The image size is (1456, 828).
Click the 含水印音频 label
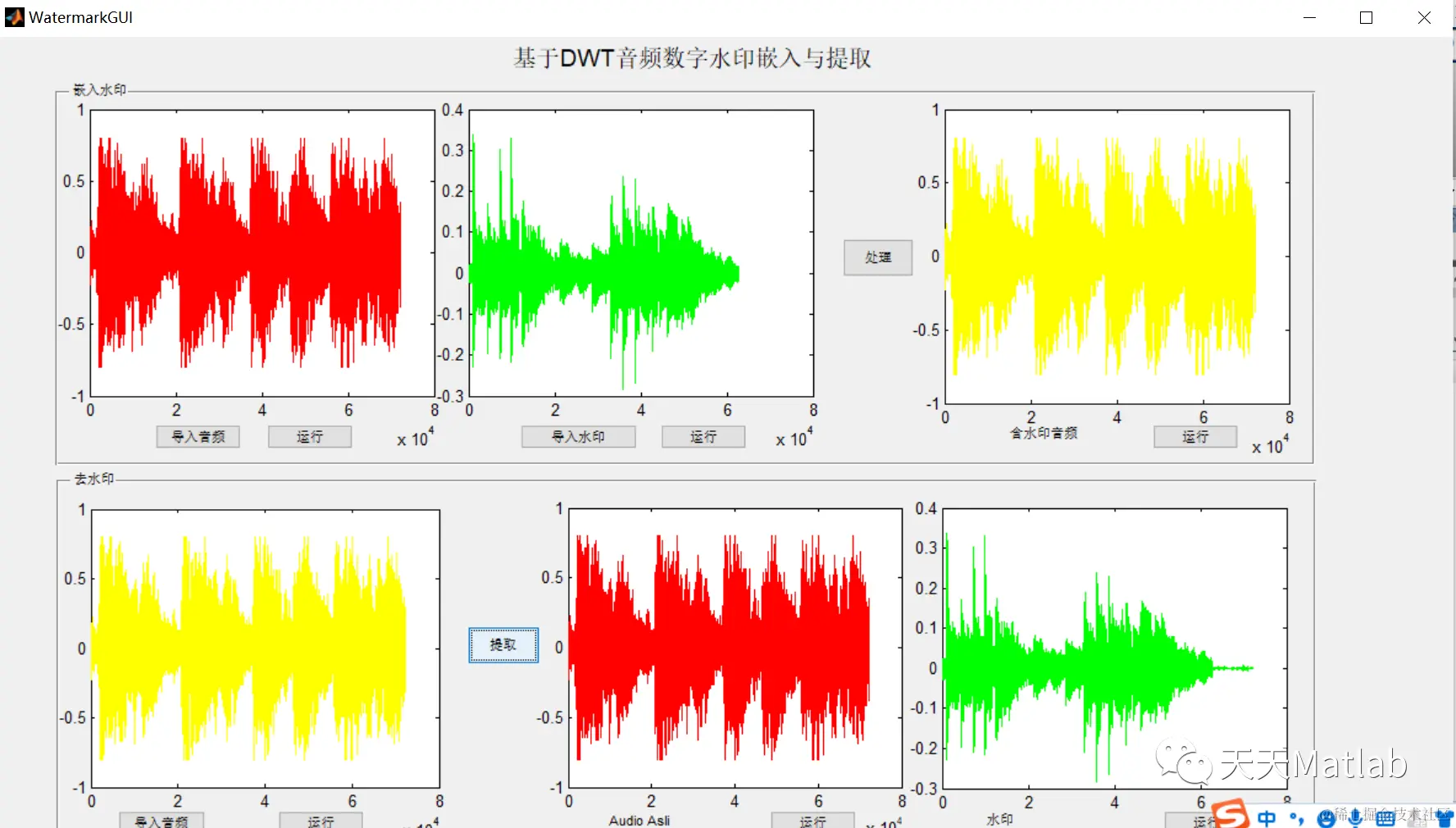(x=1044, y=433)
